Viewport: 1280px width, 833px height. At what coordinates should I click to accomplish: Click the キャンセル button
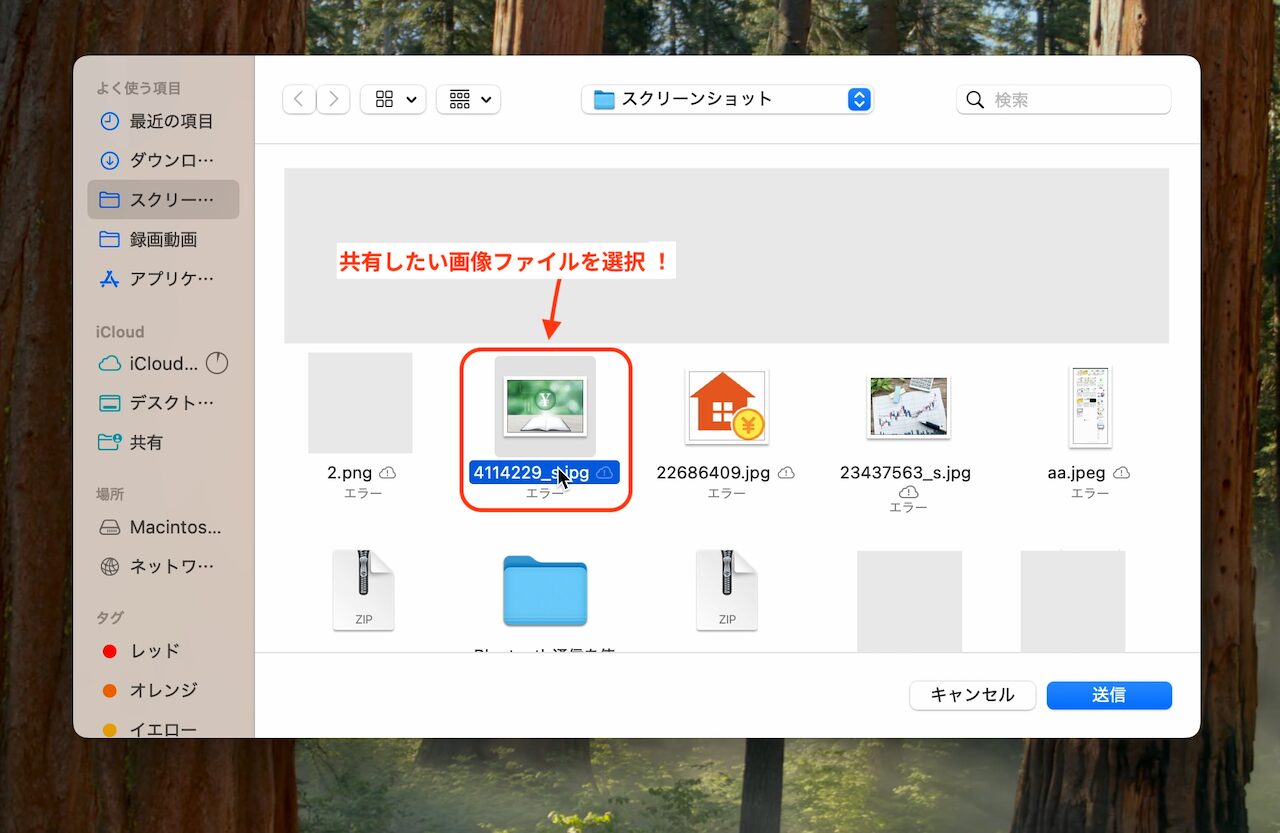[x=972, y=695]
